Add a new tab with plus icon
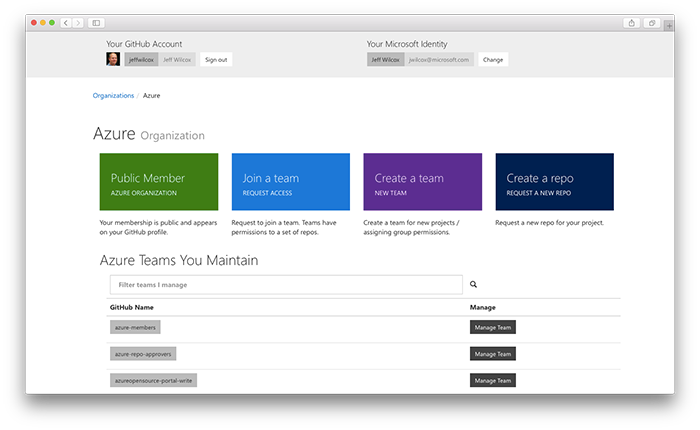This screenshot has width=700, height=430. (669, 26)
